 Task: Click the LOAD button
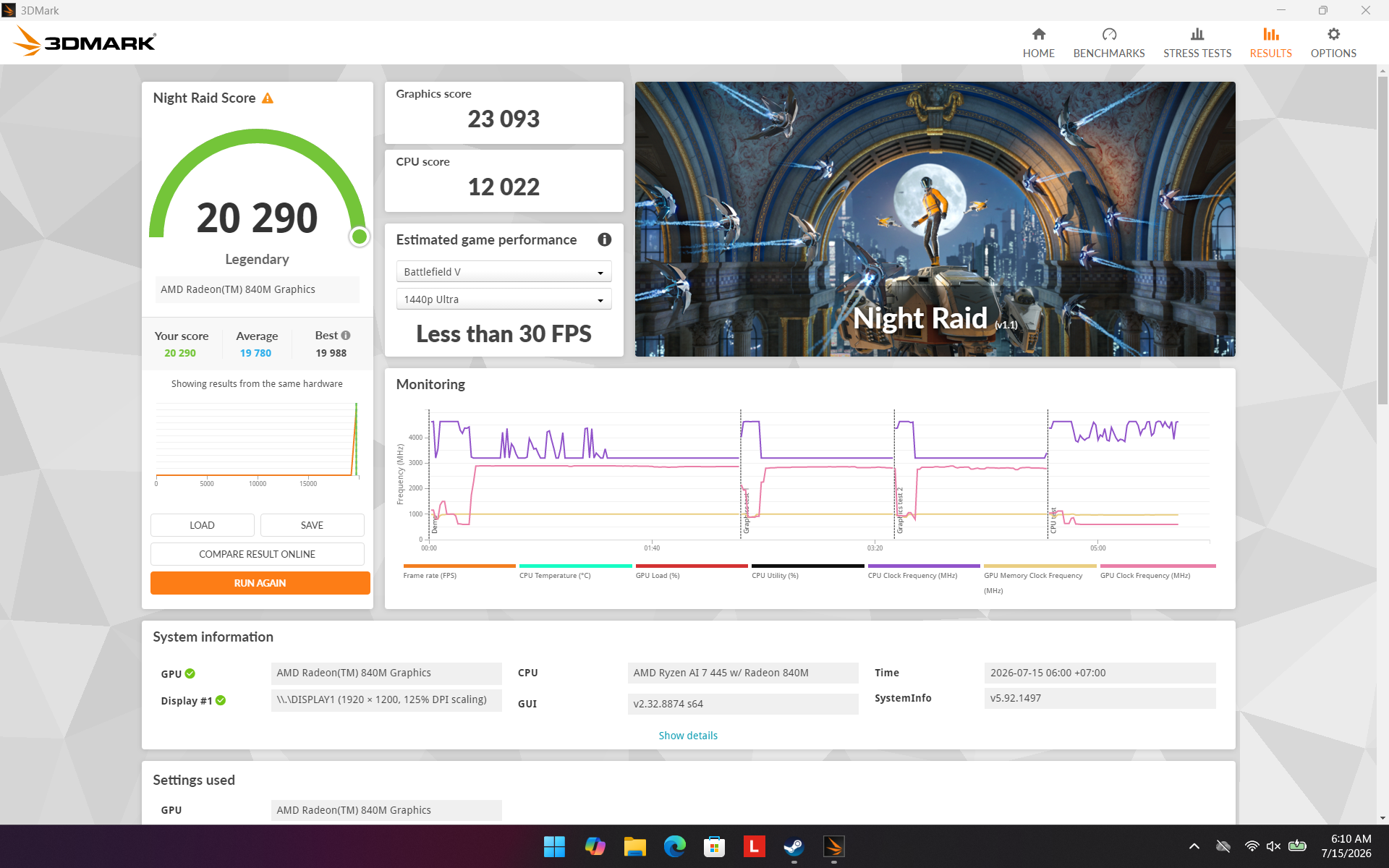[202, 525]
